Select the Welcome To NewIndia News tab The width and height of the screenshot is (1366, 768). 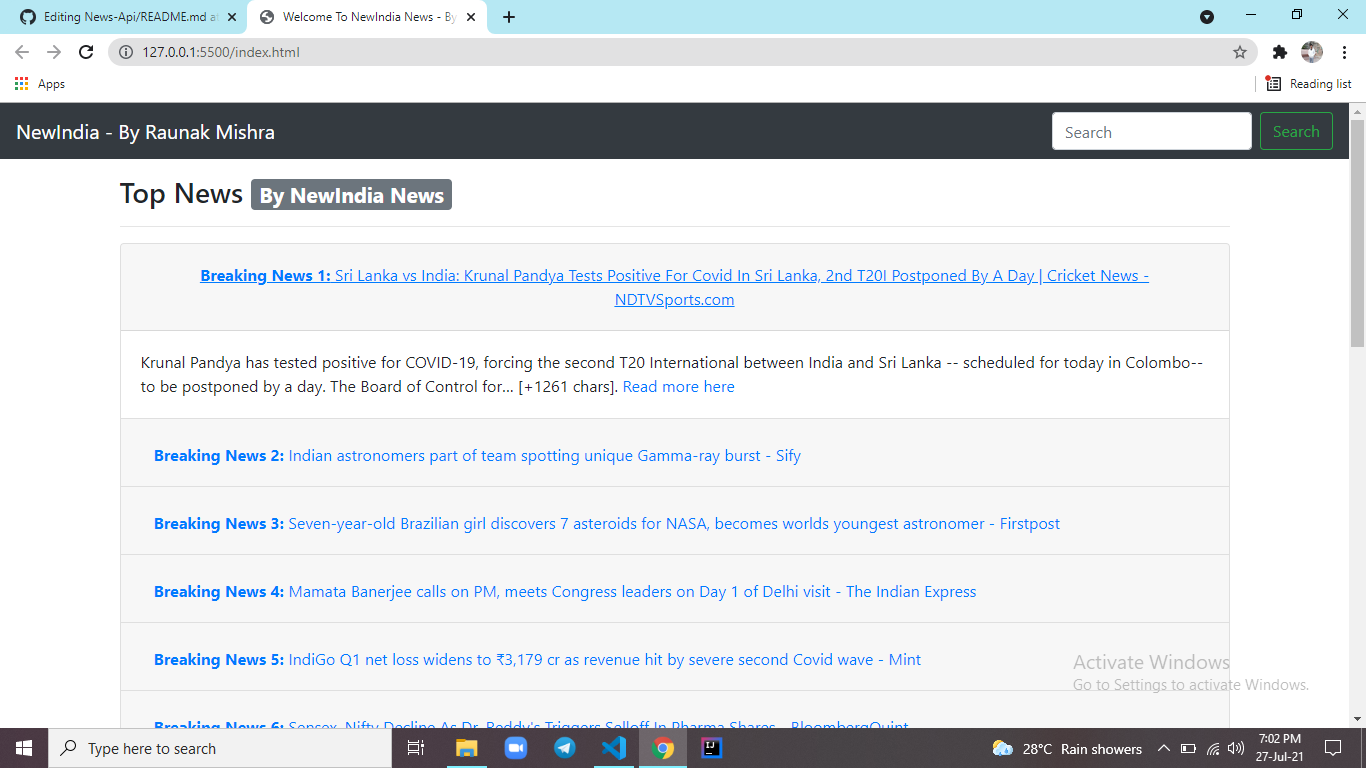[360, 16]
